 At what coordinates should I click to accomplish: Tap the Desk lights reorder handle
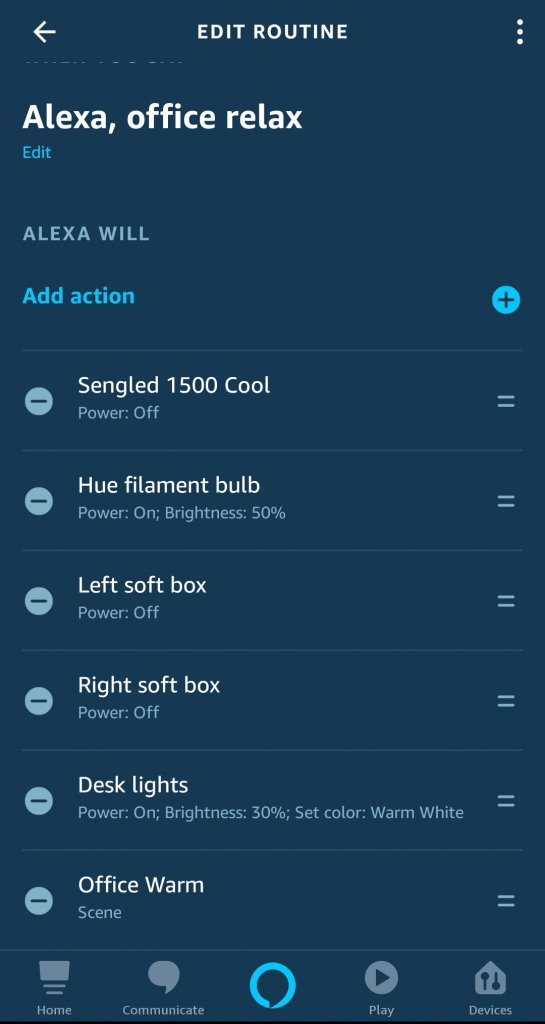(506, 801)
